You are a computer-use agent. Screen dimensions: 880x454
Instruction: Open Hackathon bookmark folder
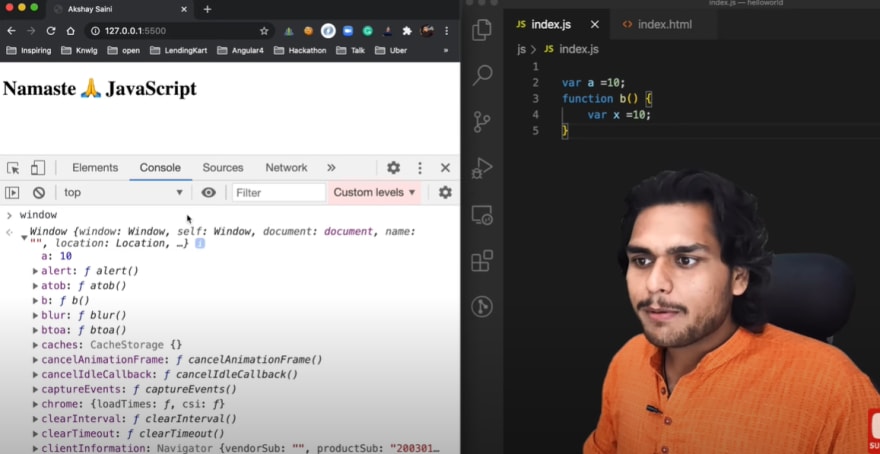click(300, 51)
